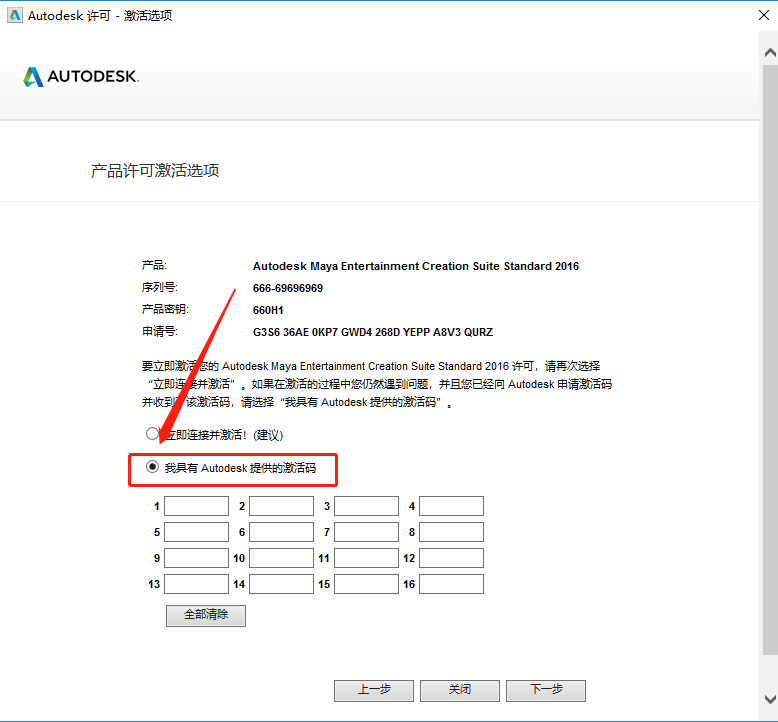The height and width of the screenshot is (722, 778).
Task: Click the 产品密钥 label
Action: point(165,309)
